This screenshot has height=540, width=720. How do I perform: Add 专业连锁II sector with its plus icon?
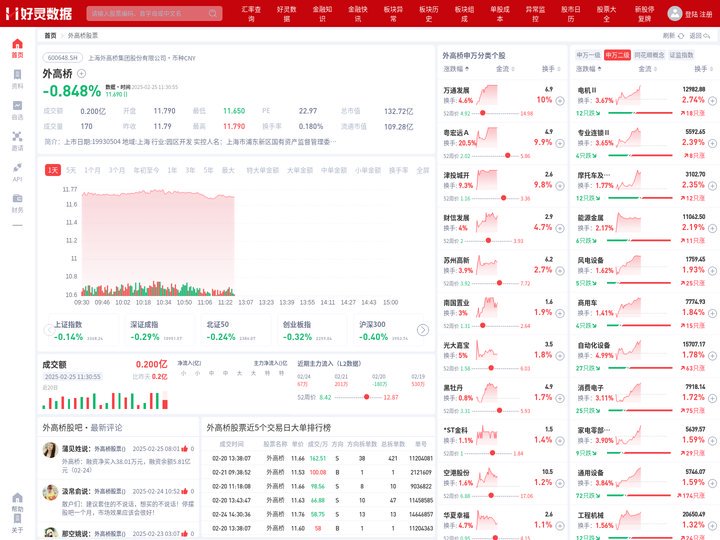pyautogui.click(x=712, y=143)
